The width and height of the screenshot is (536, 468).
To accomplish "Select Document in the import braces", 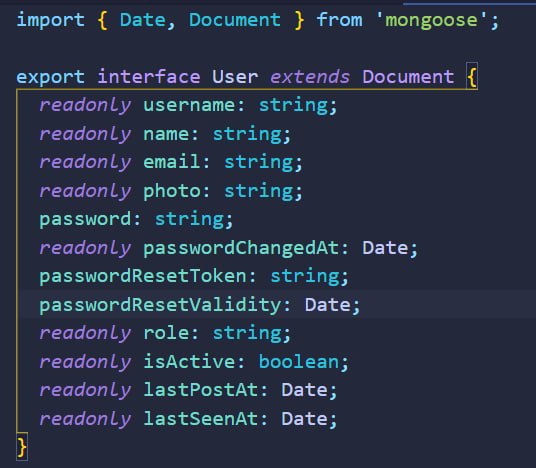I will (x=235, y=20).
